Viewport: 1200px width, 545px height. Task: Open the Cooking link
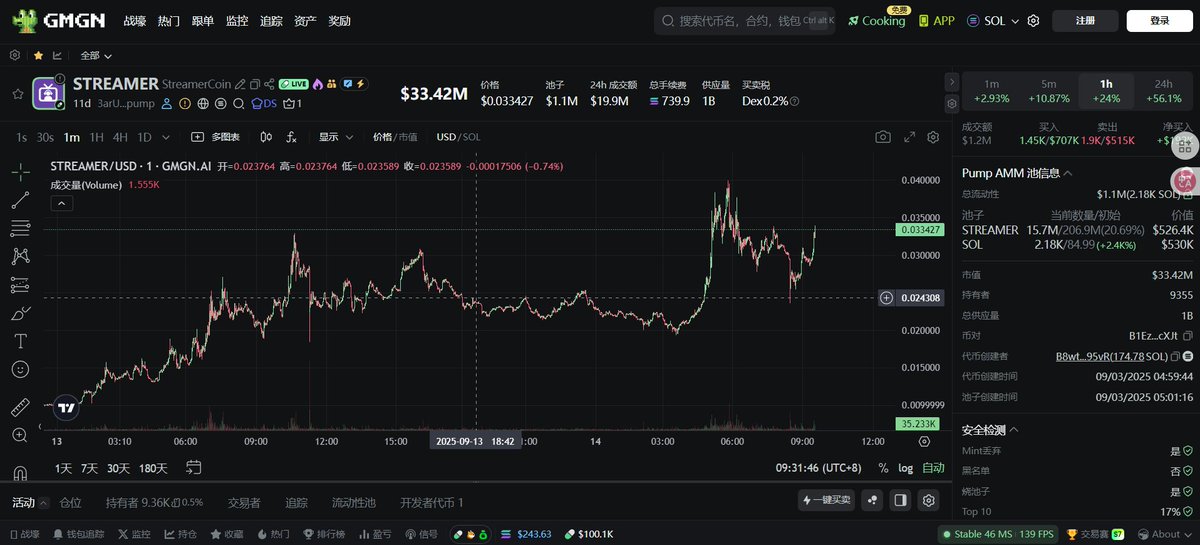[876, 20]
